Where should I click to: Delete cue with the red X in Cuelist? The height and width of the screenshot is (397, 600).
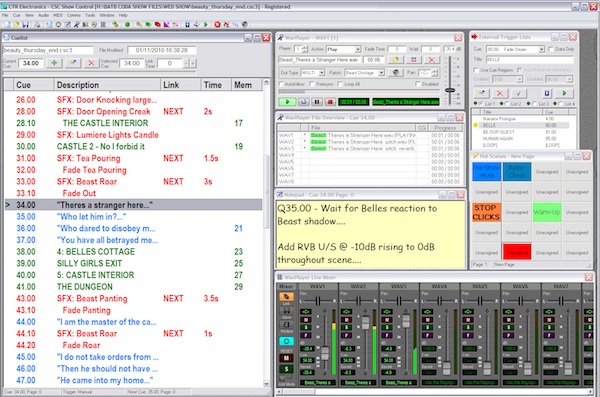pyautogui.click(x=91, y=63)
